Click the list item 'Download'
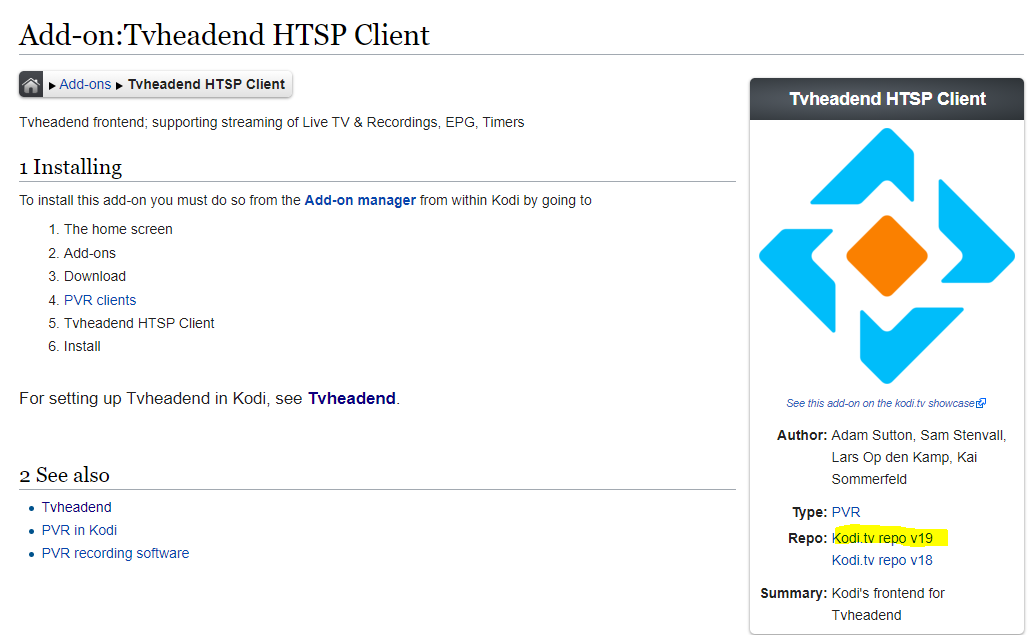 tap(95, 276)
